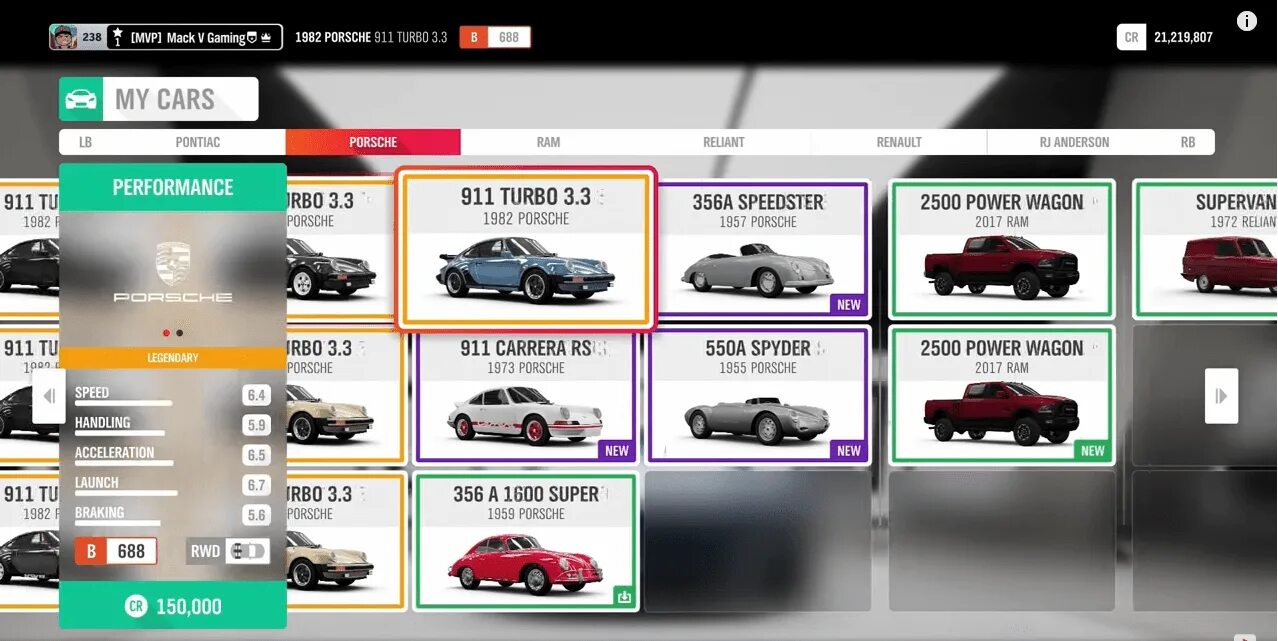Screen dimensions: 1278x641
Task: Select the Porsche manufacturer tab
Action: tap(373, 142)
